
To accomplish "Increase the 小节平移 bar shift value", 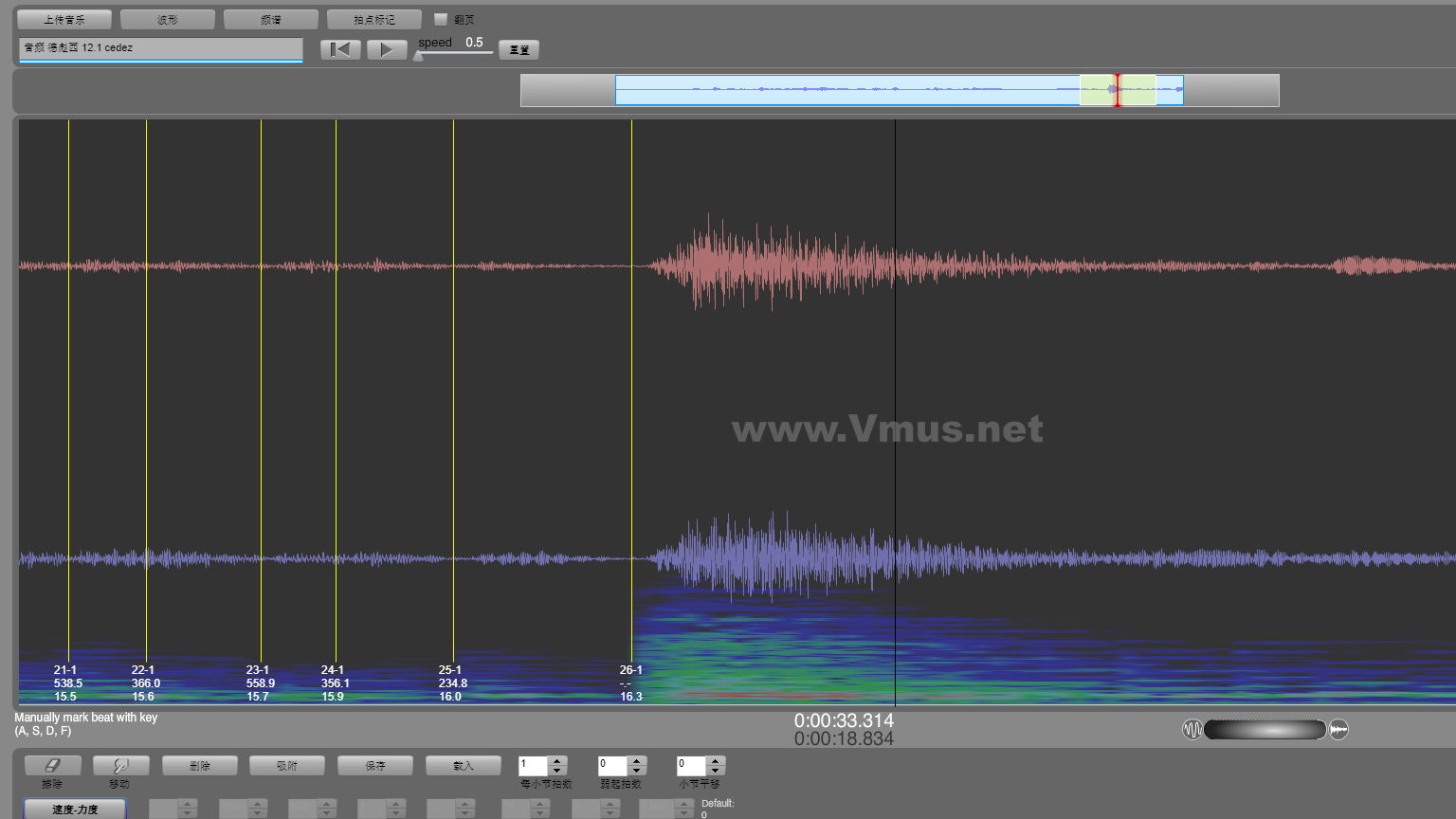I will coord(716,760).
